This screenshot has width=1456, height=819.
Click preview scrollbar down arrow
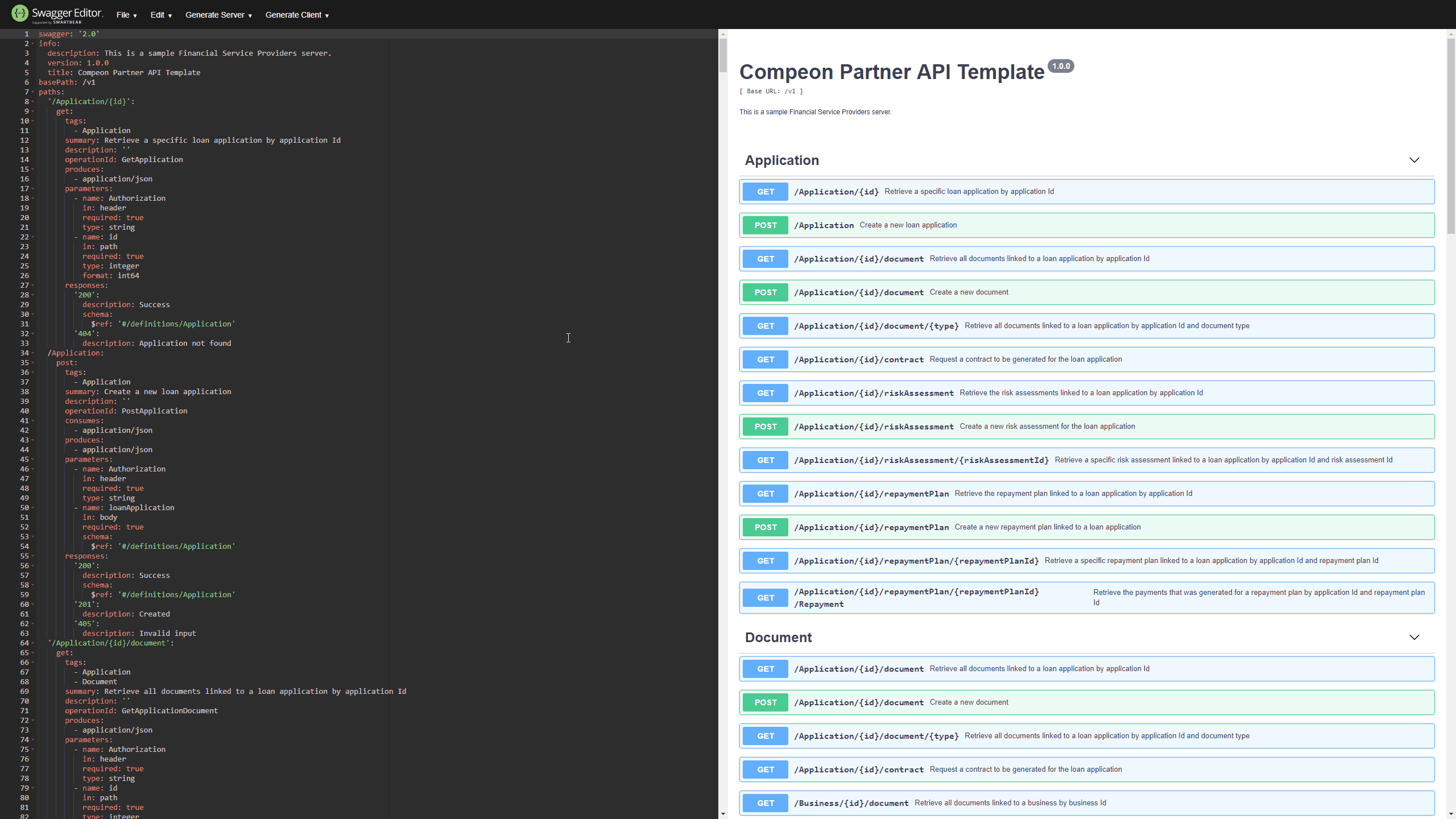pyautogui.click(x=1451, y=814)
